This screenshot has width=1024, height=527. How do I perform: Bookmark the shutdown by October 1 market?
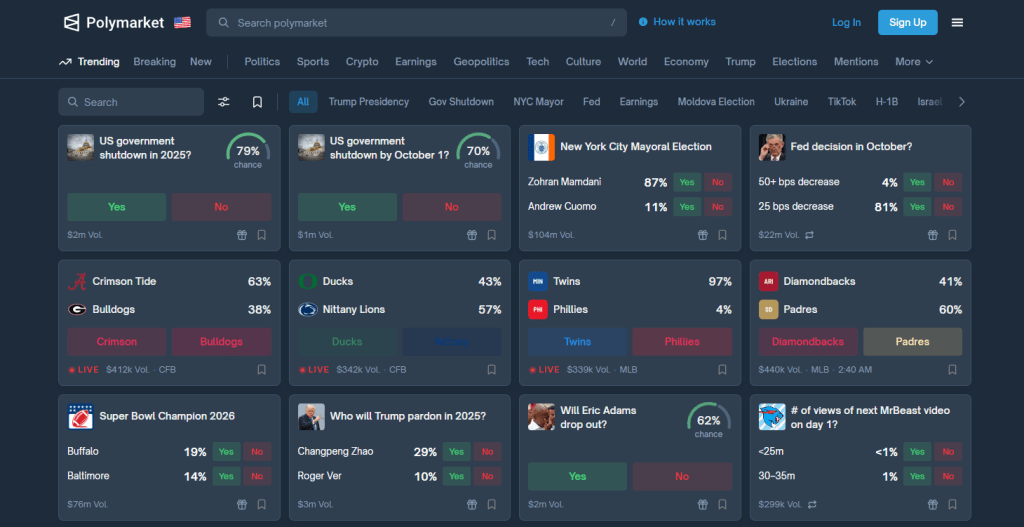coord(492,235)
